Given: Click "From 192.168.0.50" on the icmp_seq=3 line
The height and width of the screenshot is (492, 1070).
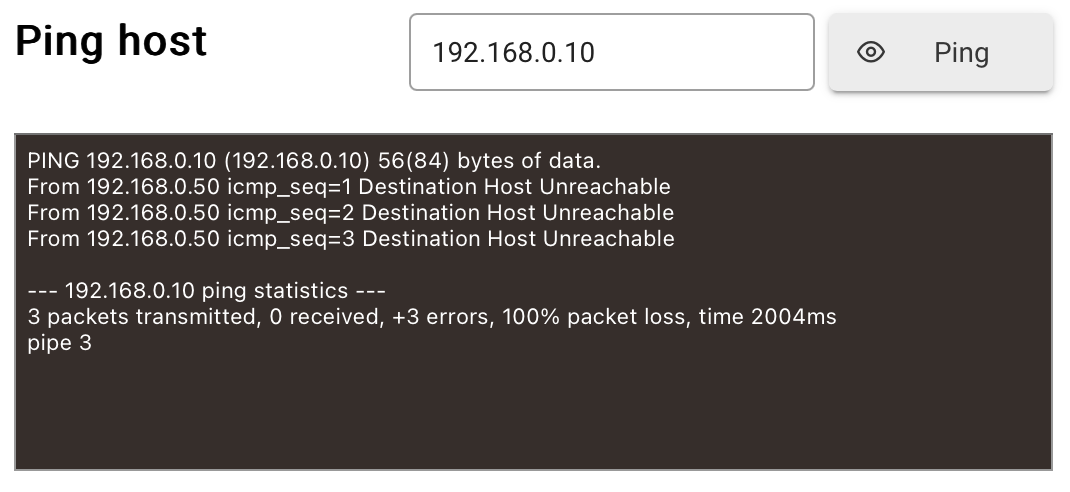Looking at the screenshot, I should coord(124,239).
